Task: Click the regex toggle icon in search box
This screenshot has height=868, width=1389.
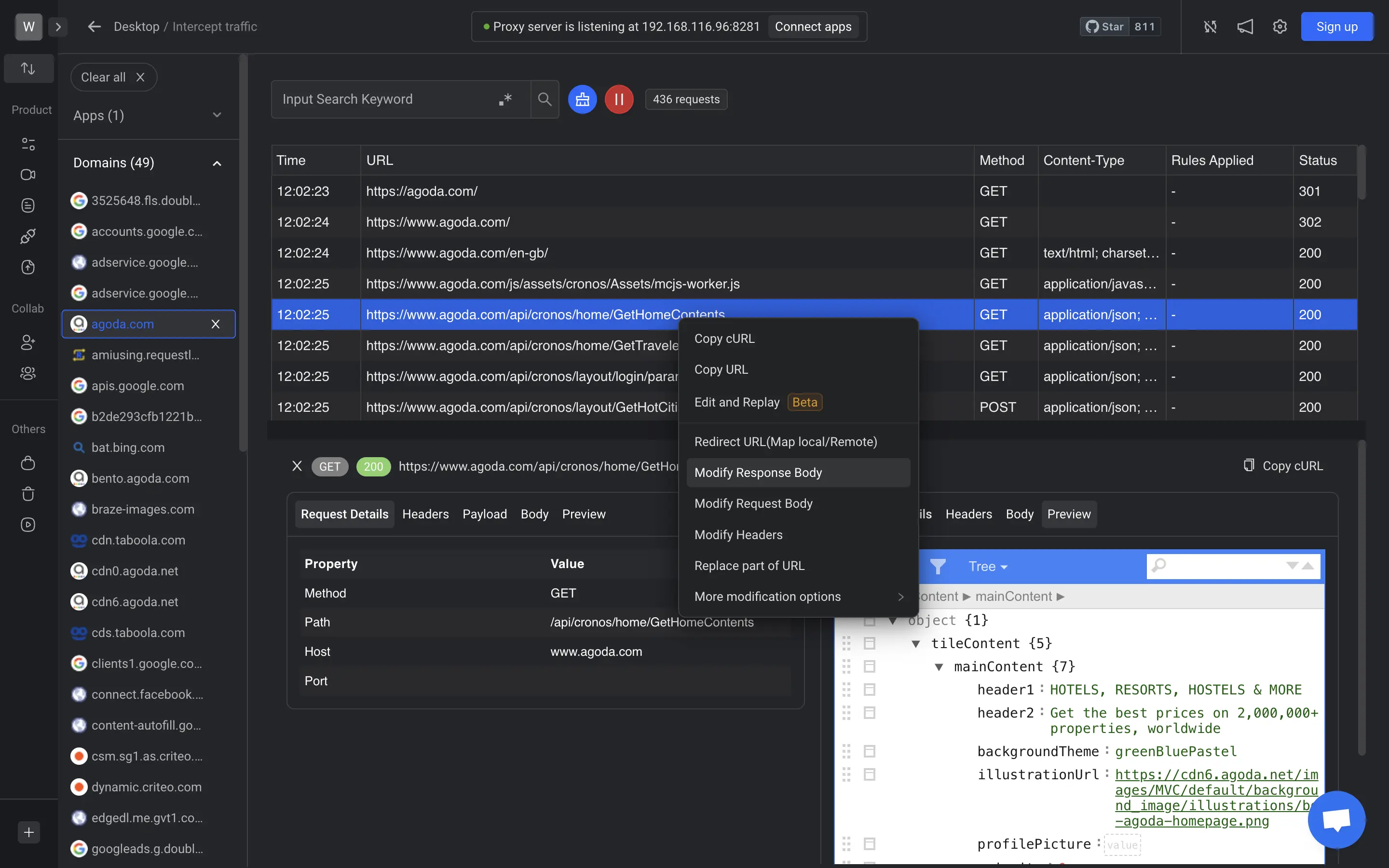Action: (x=505, y=99)
